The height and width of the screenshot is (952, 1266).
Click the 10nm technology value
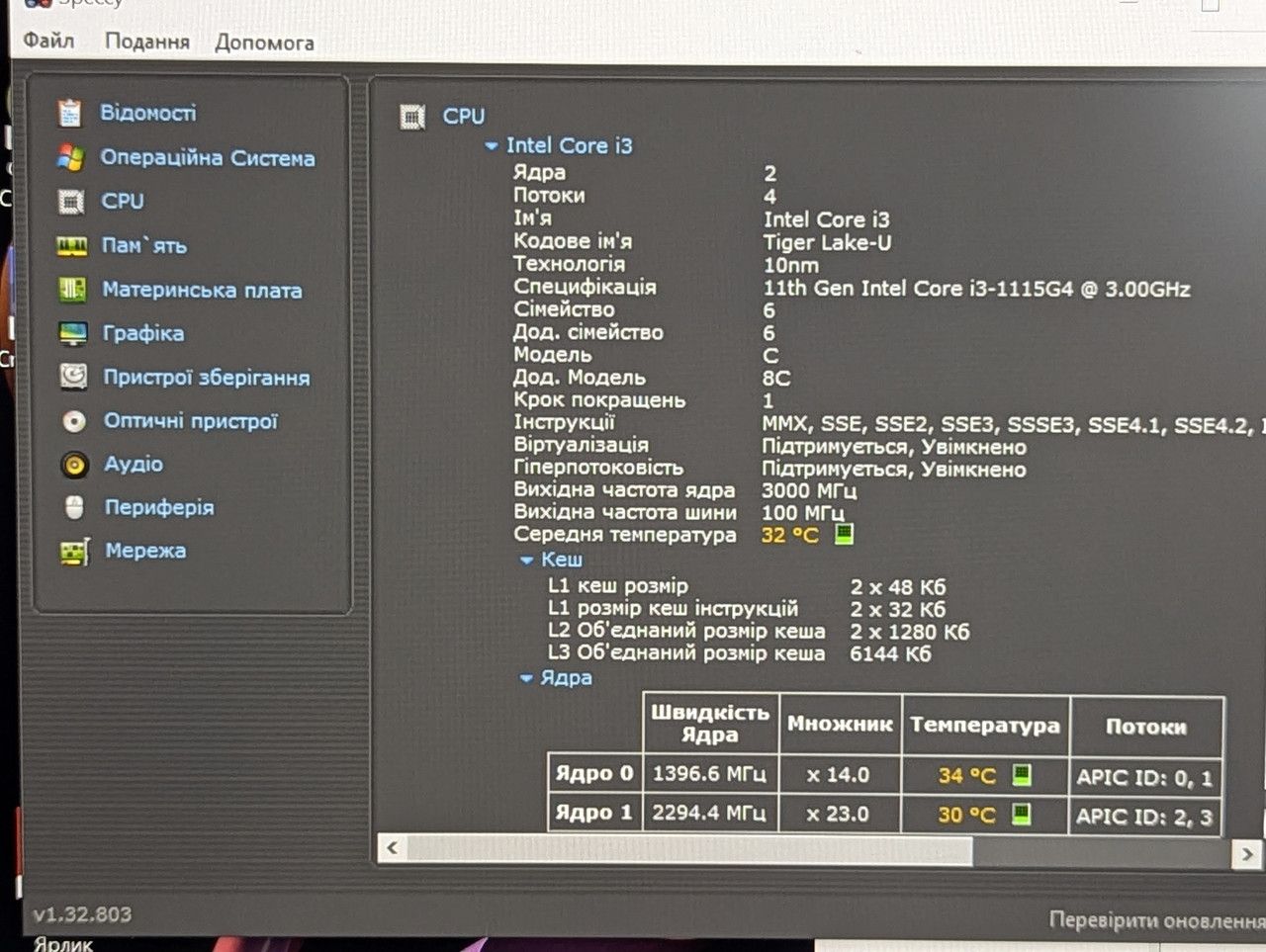pos(791,265)
